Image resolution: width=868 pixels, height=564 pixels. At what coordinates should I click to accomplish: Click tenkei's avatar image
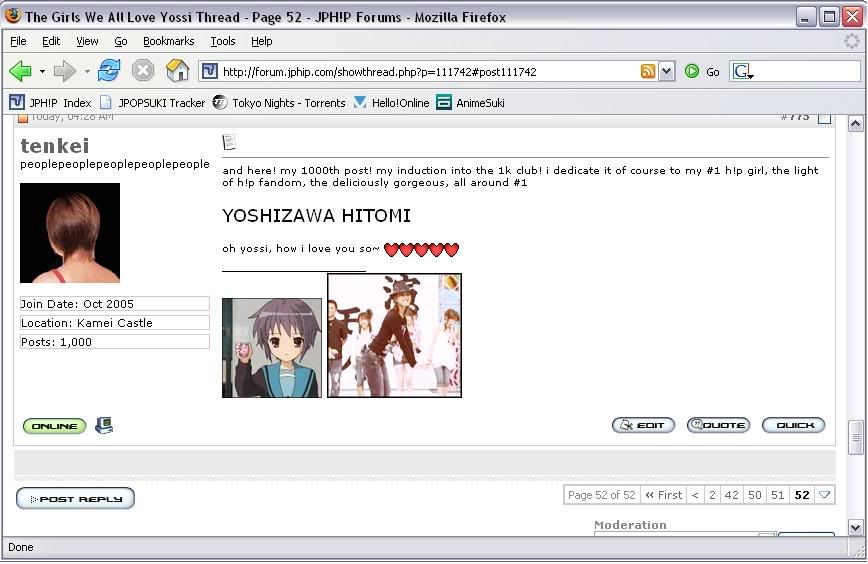pyautogui.click(x=70, y=233)
